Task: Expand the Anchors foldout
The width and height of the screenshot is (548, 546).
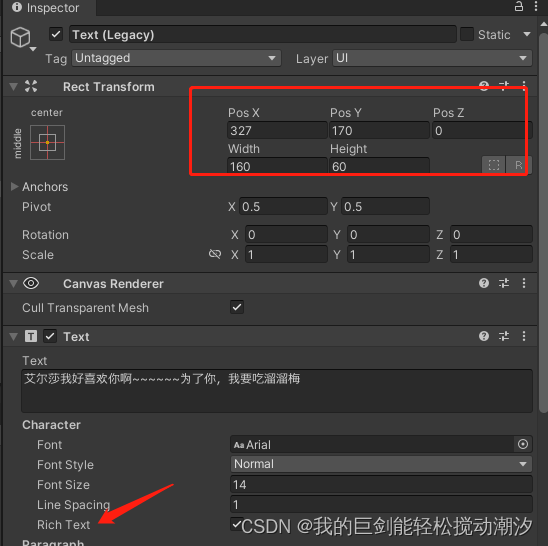Action: (14, 186)
